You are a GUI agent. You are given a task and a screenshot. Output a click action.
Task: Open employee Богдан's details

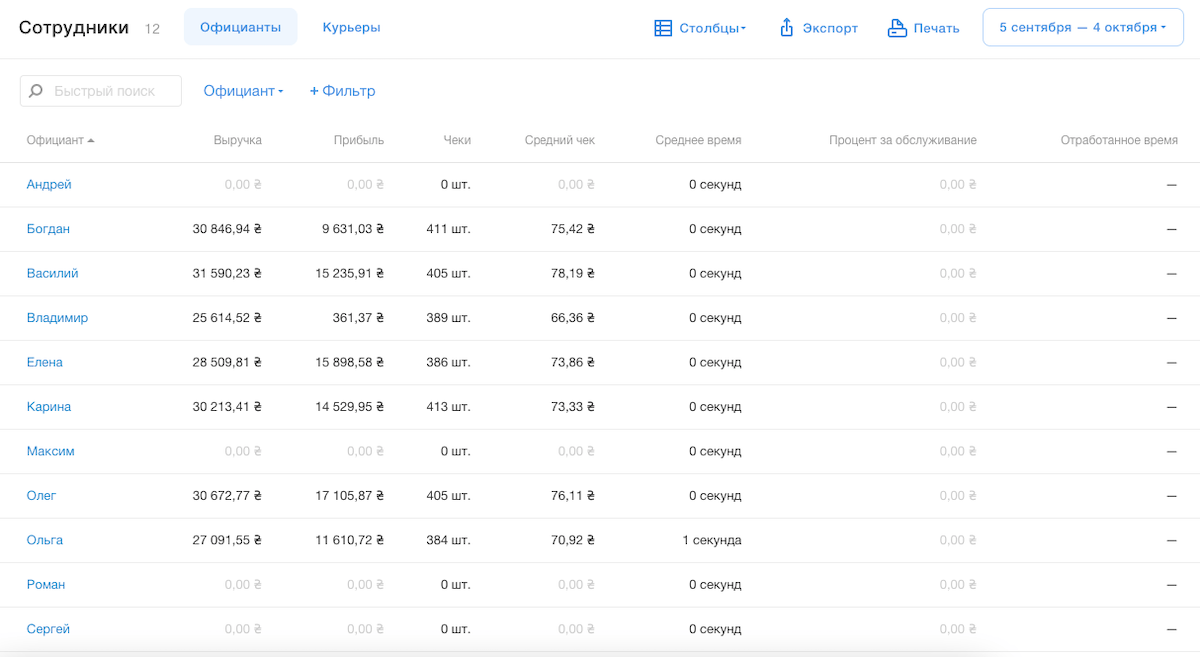pos(48,229)
